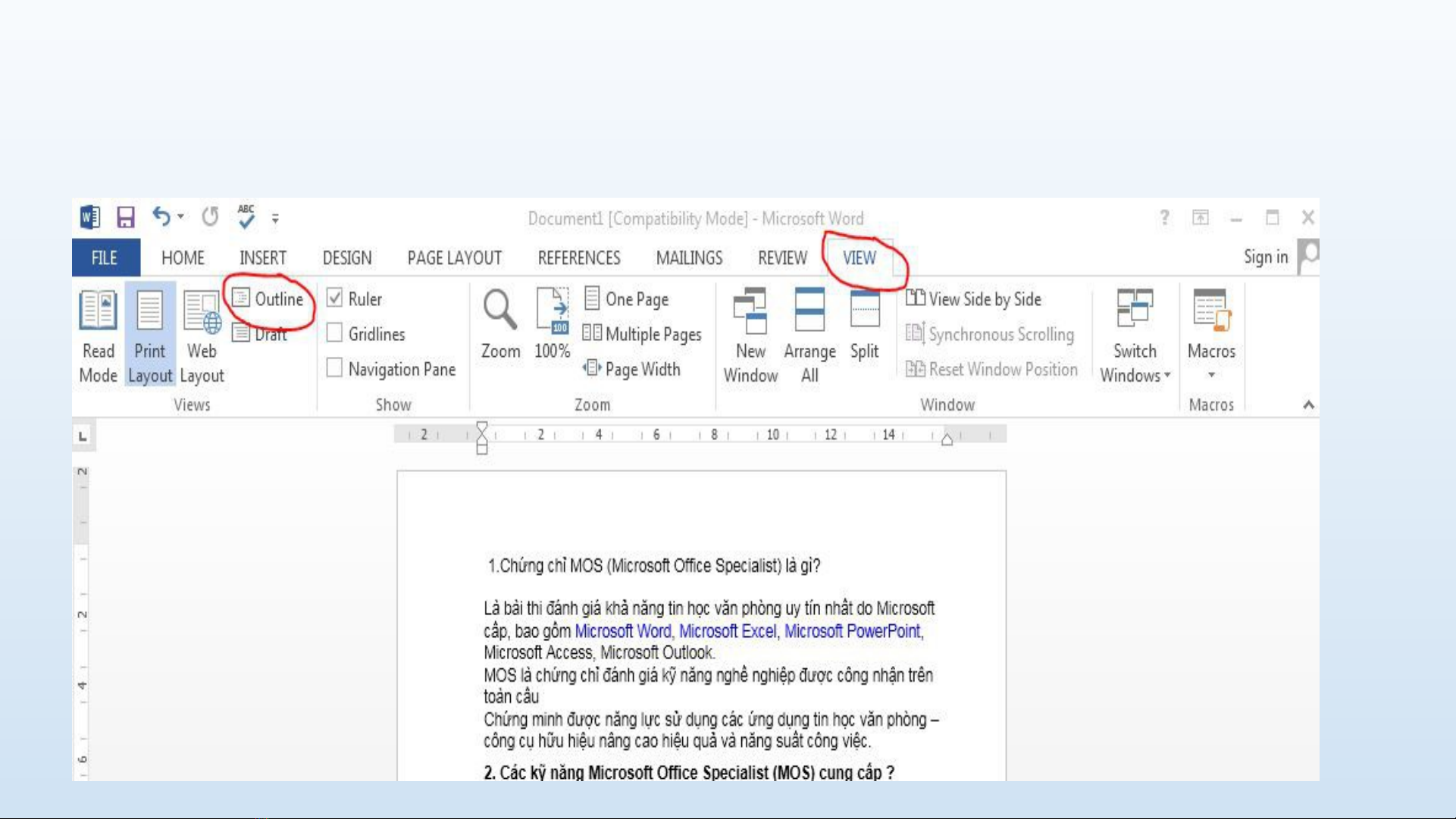
Task: Expand the Macros dropdown arrow
Action: pyautogui.click(x=1211, y=375)
